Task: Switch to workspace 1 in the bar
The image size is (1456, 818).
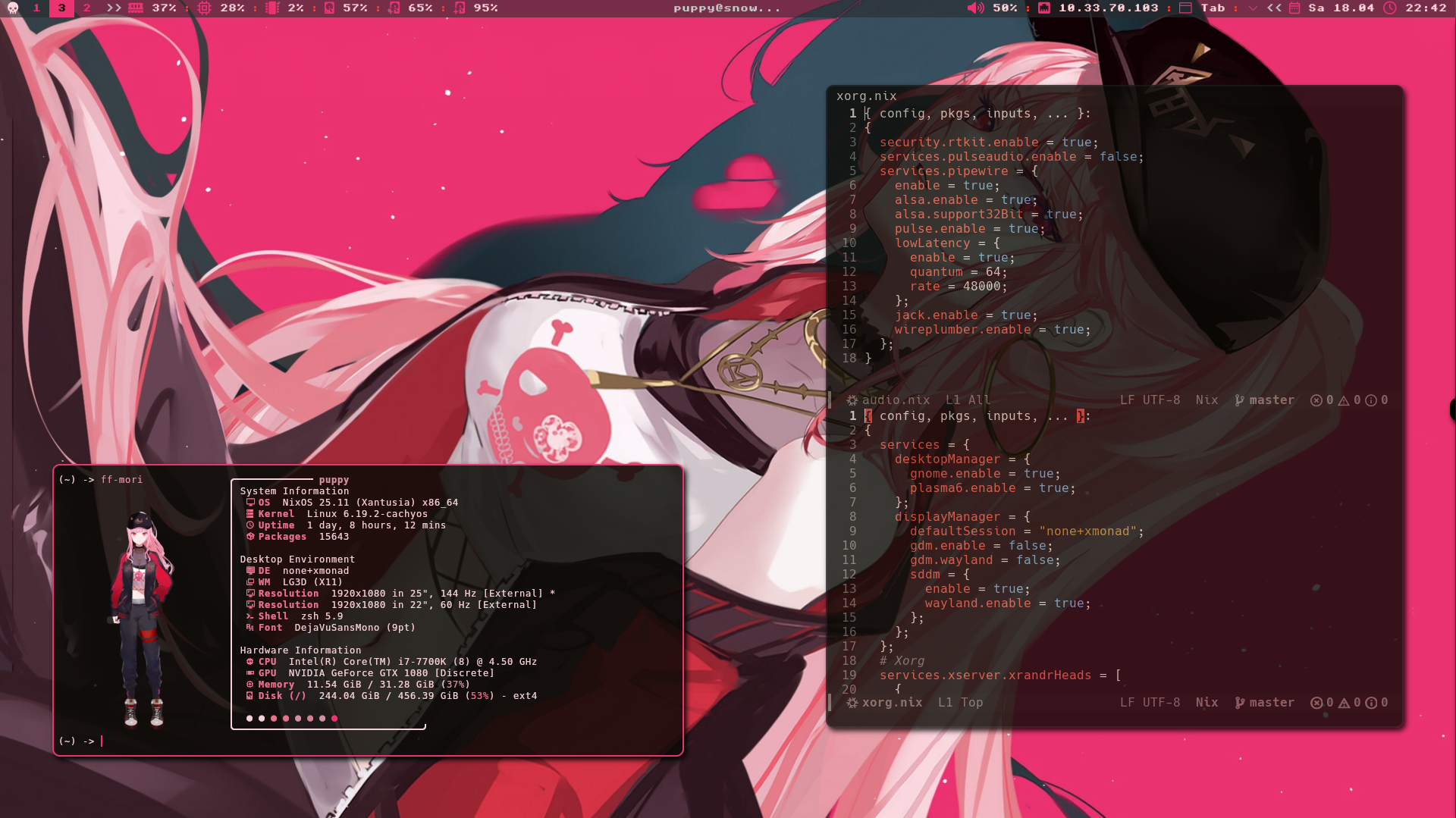Action: point(36,8)
